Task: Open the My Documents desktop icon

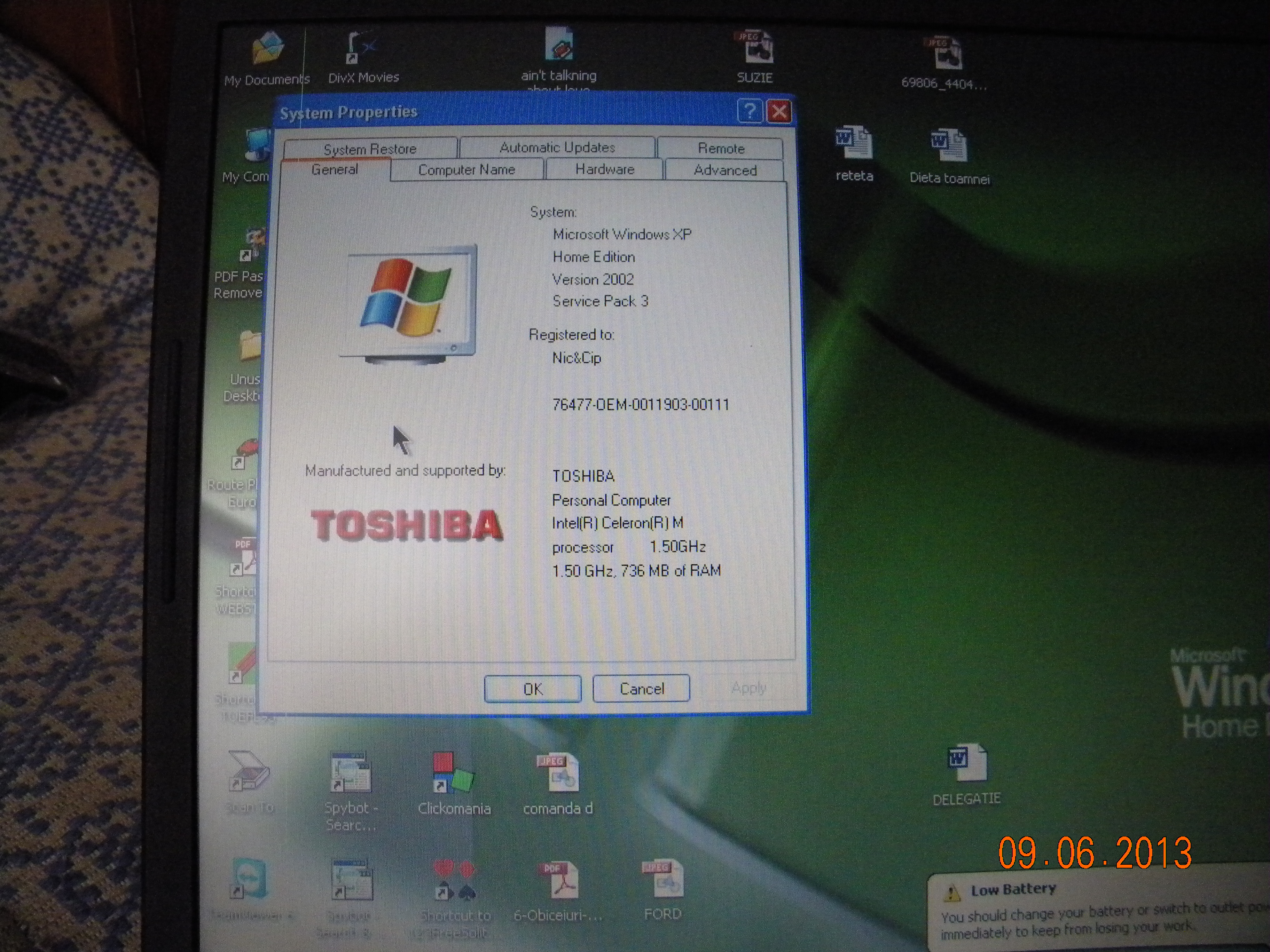Action: pyautogui.click(x=268, y=49)
